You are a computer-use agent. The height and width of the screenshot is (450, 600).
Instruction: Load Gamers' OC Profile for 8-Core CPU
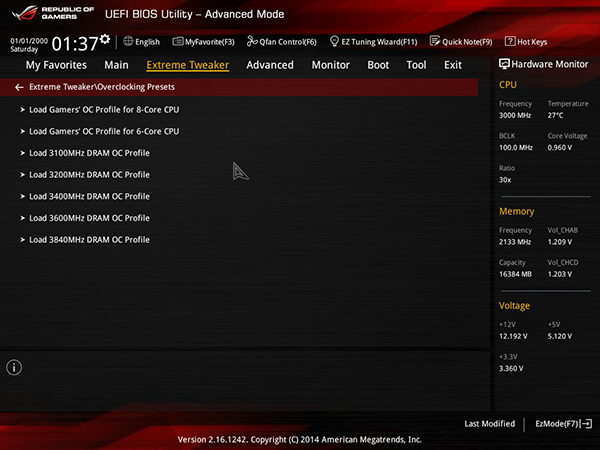tap(104, 109)
